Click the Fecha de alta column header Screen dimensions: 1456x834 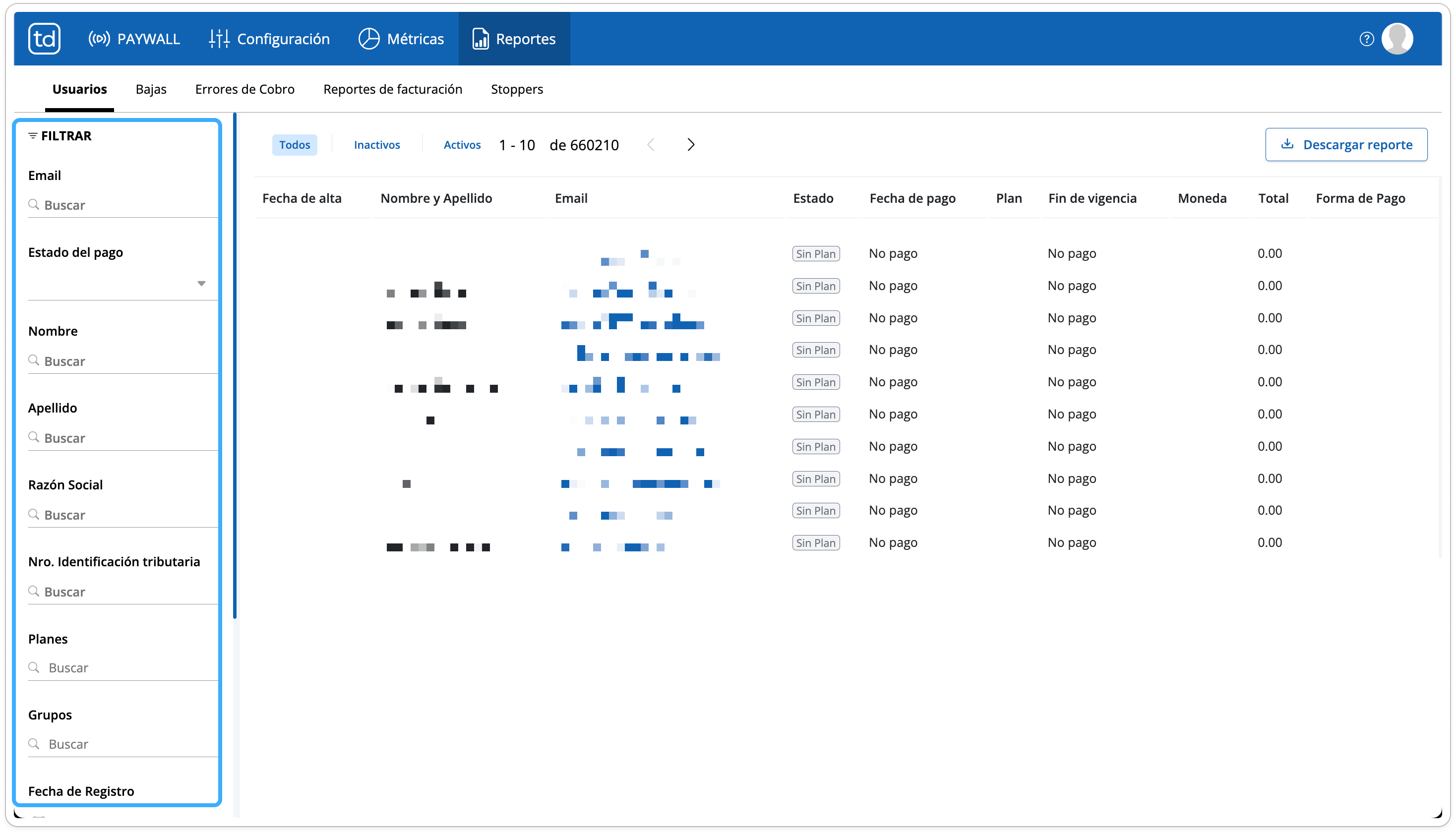(302, 198)
